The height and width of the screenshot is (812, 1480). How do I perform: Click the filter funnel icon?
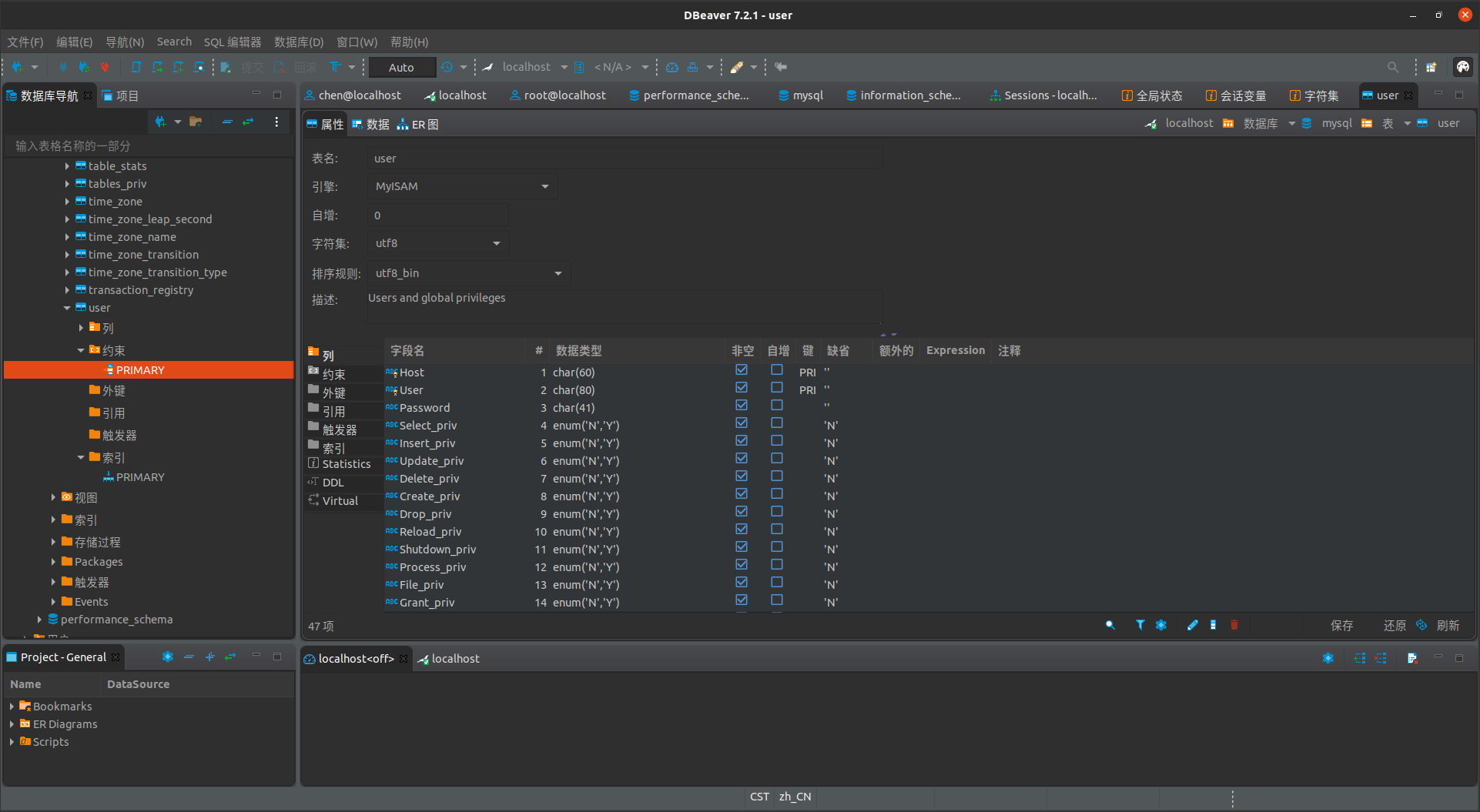tap(1140, 626)
